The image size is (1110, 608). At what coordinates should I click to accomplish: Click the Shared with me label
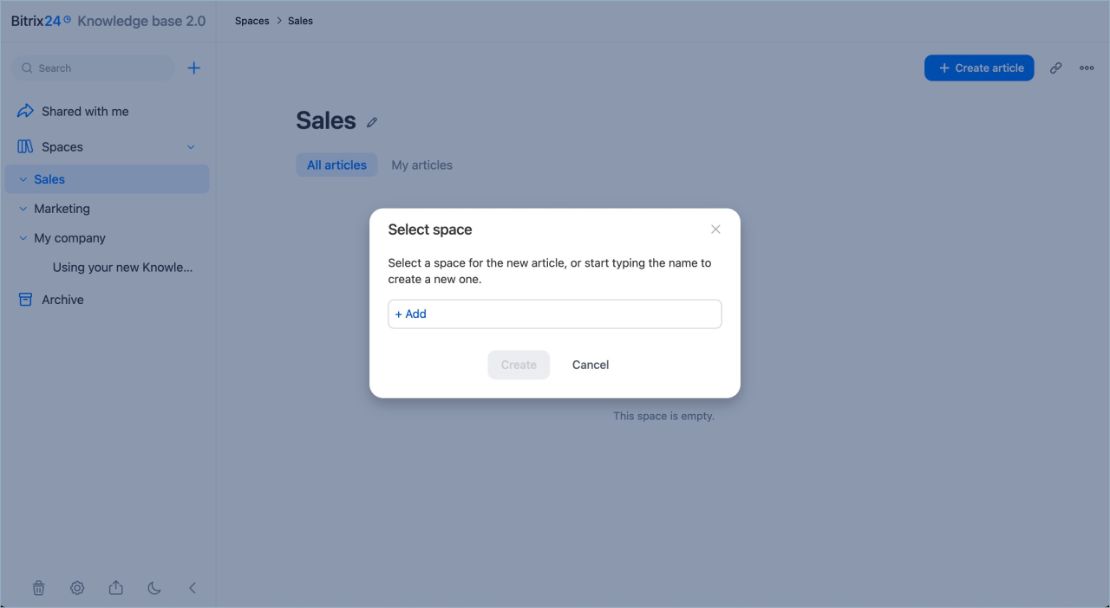pos(85,111)
